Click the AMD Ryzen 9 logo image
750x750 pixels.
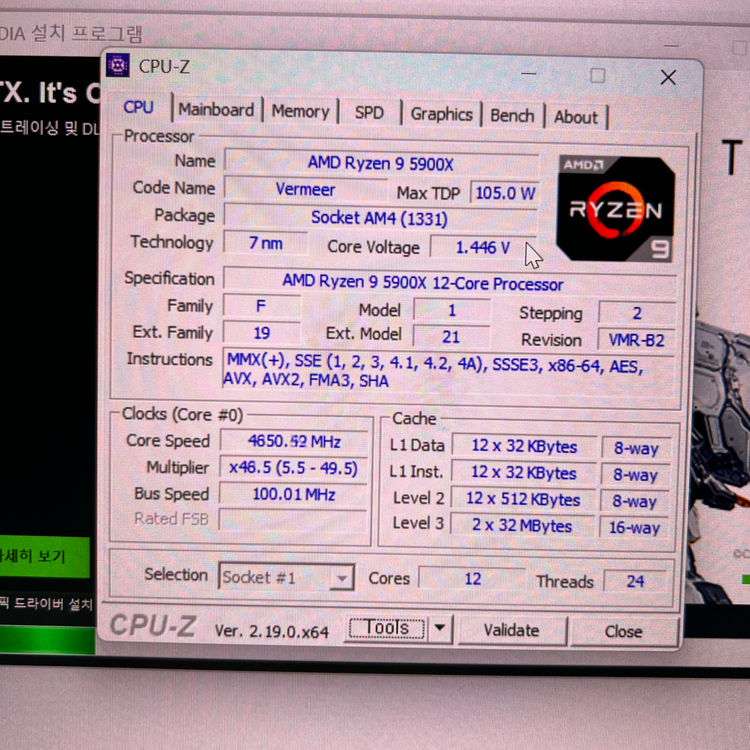coord(616,209)
